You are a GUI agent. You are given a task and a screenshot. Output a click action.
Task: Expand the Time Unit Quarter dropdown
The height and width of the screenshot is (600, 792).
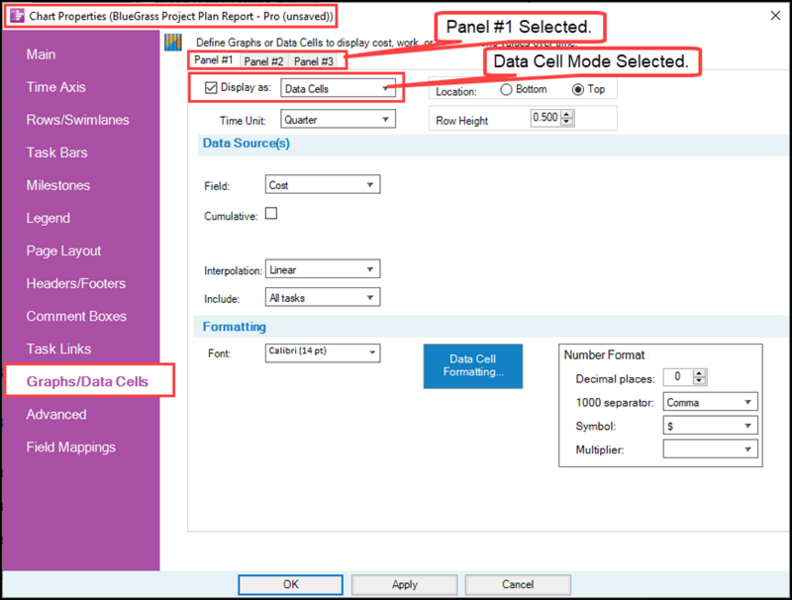338,120
